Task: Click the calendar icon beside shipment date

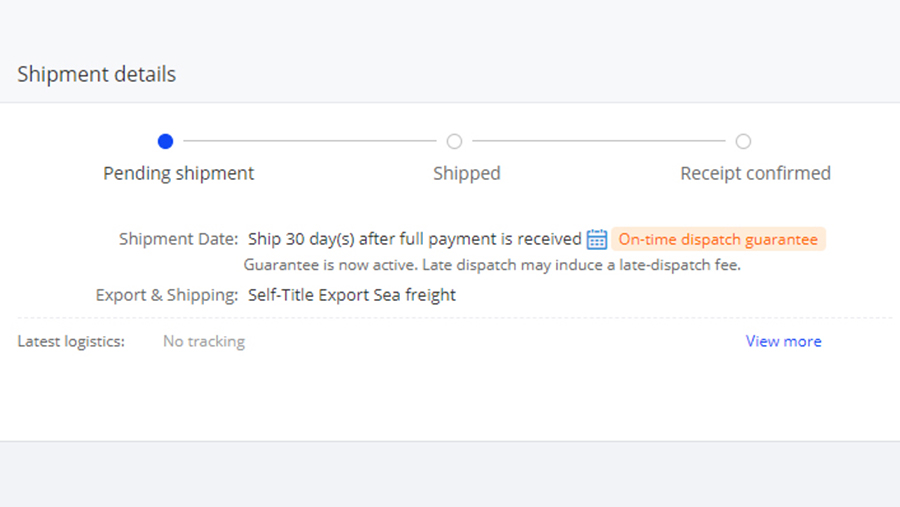Action: 597,239
